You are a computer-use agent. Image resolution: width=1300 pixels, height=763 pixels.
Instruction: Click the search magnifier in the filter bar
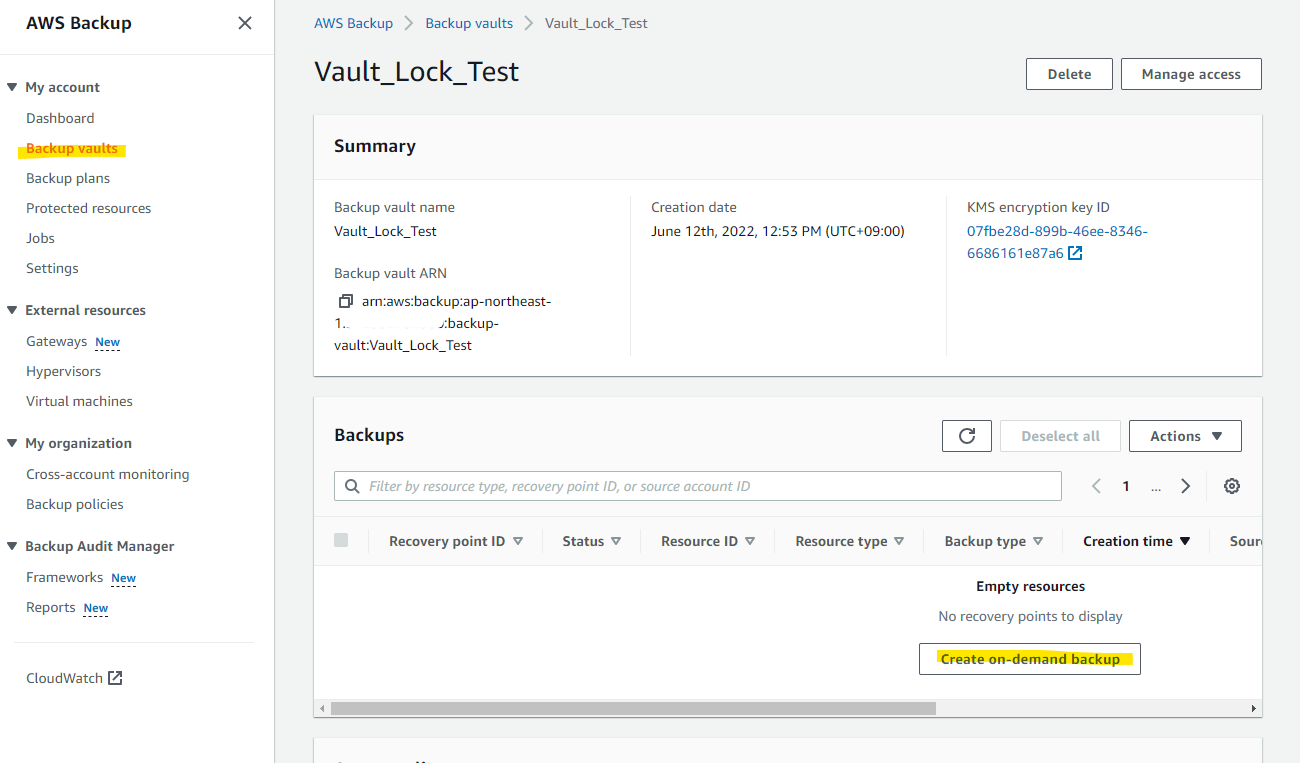click(352, 485)
